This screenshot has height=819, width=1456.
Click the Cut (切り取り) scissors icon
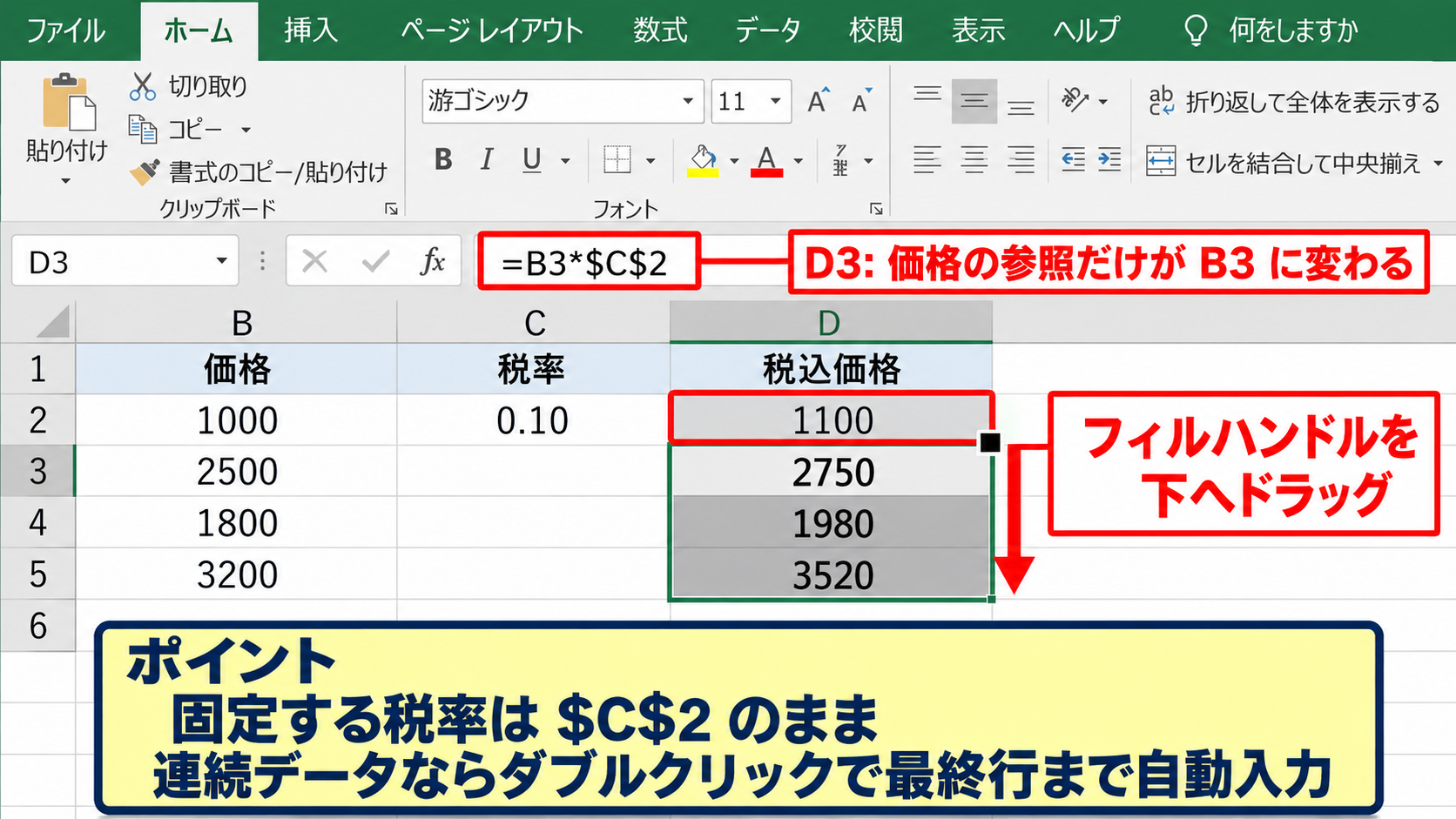tap(142, 86)
